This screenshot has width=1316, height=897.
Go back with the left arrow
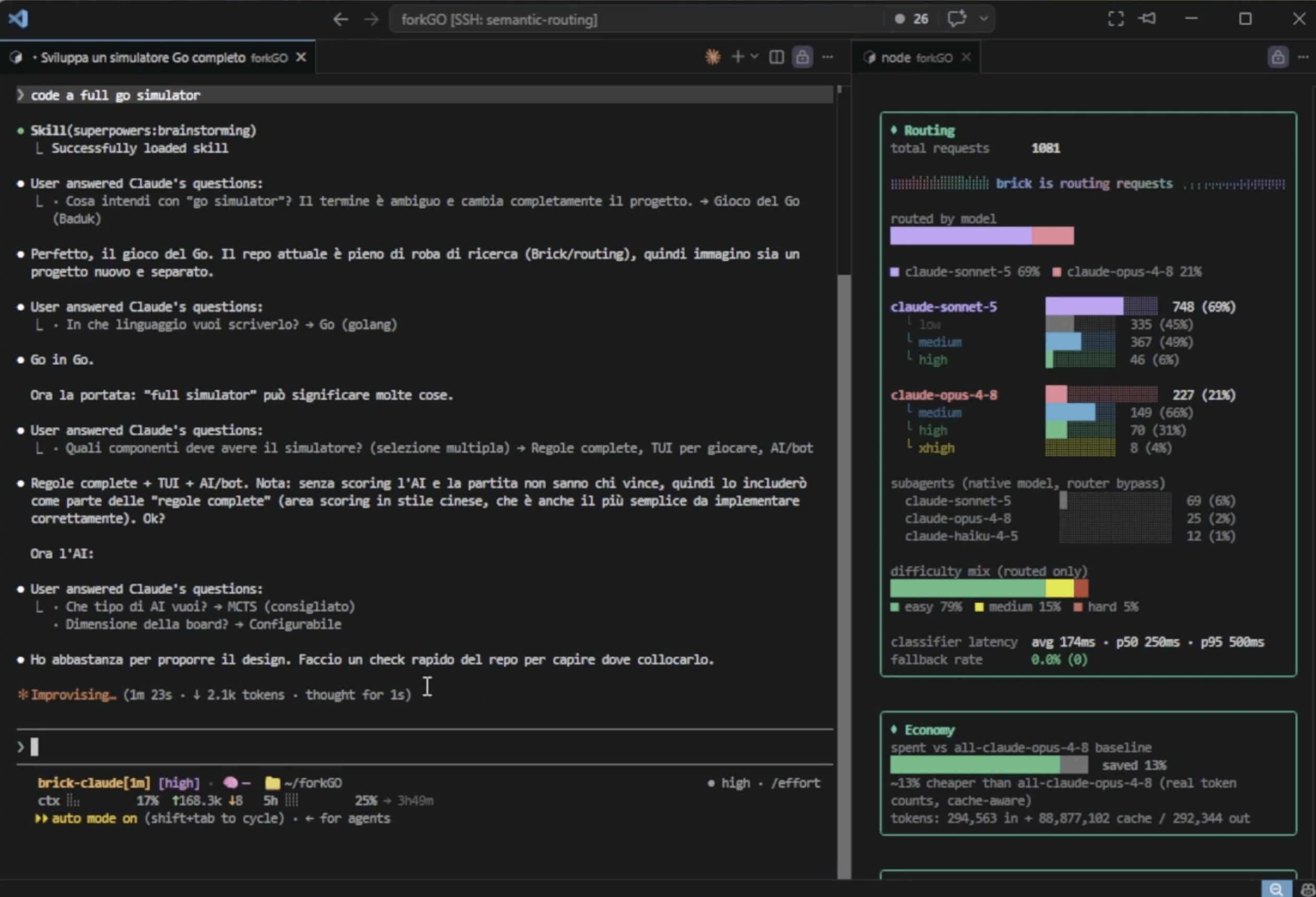(340, 19)
